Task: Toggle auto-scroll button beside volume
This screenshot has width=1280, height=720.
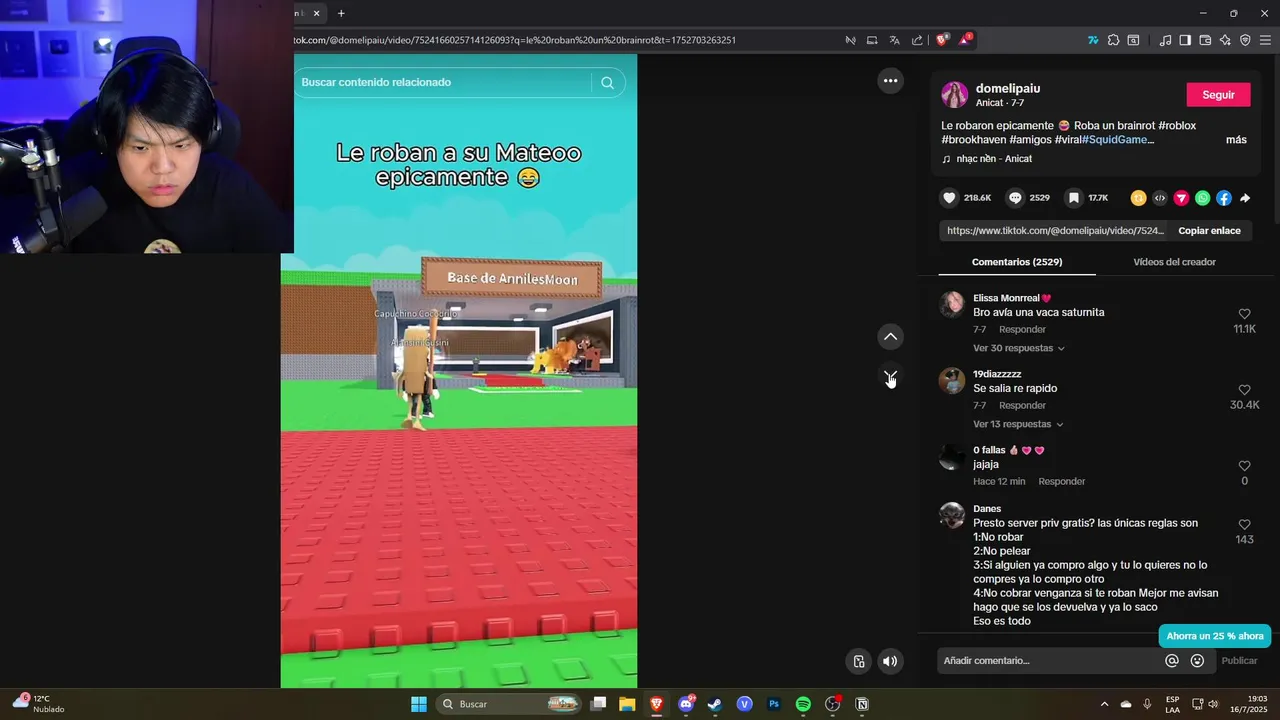Action: point(859,661)
